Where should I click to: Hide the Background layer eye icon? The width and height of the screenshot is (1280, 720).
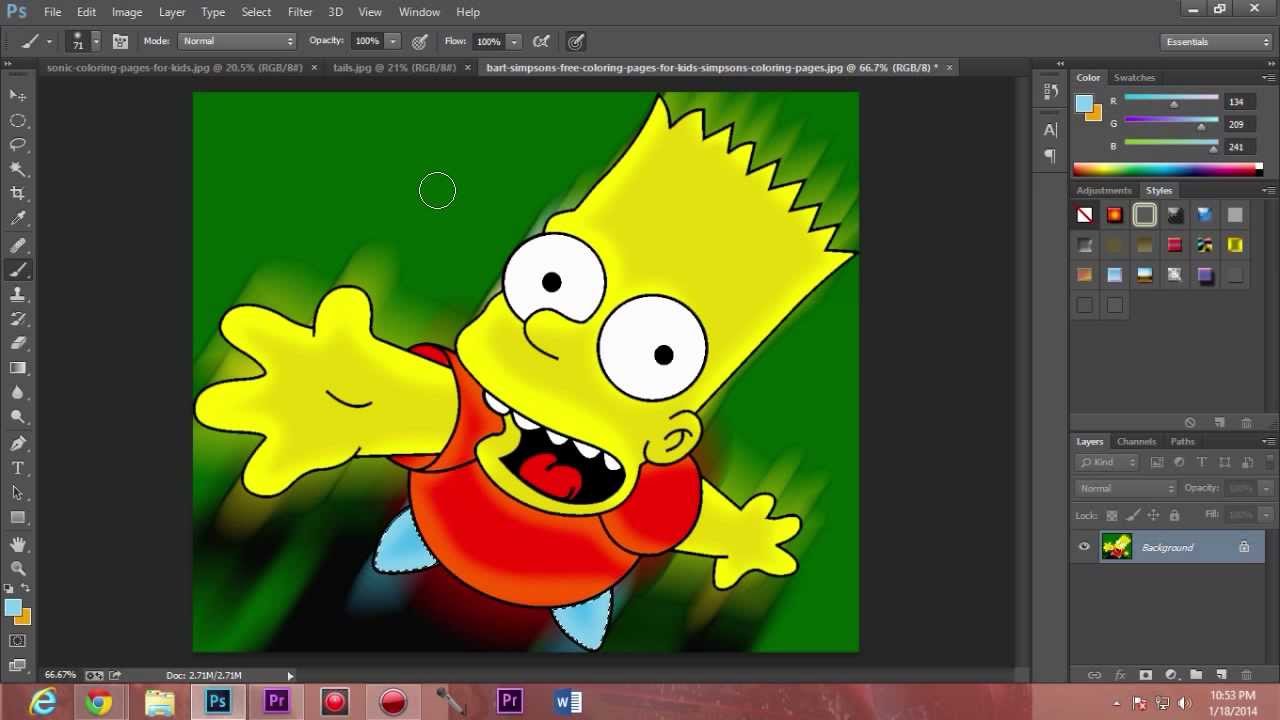pos(1084,547)
